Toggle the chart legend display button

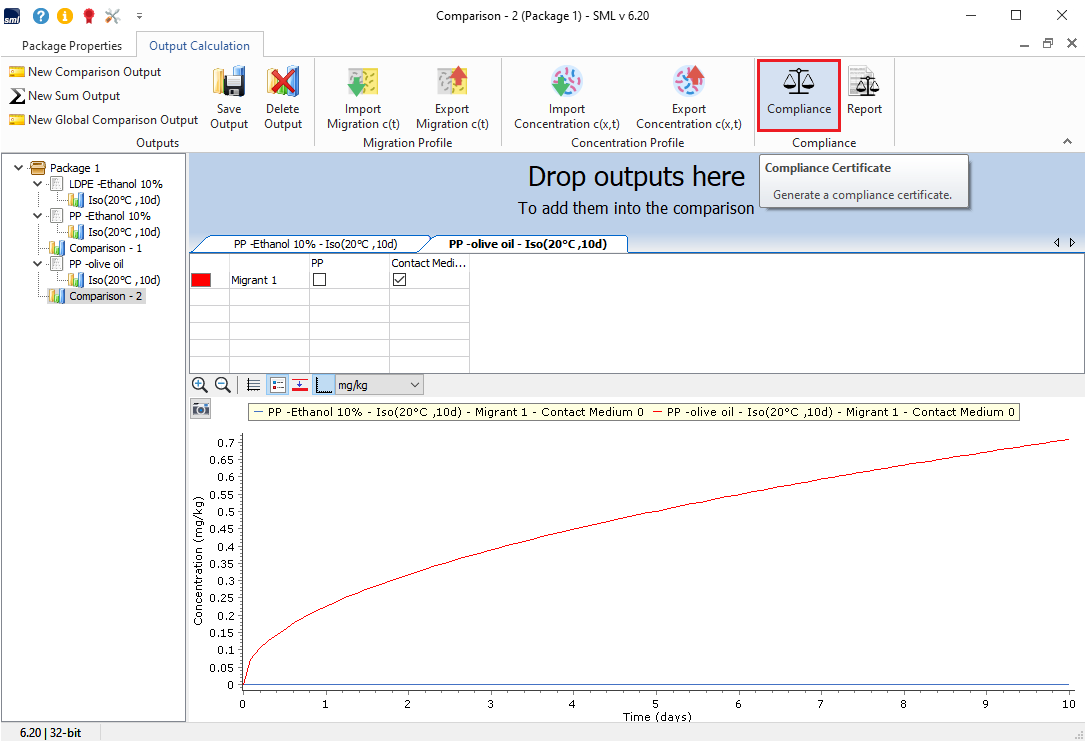[278, 385]
